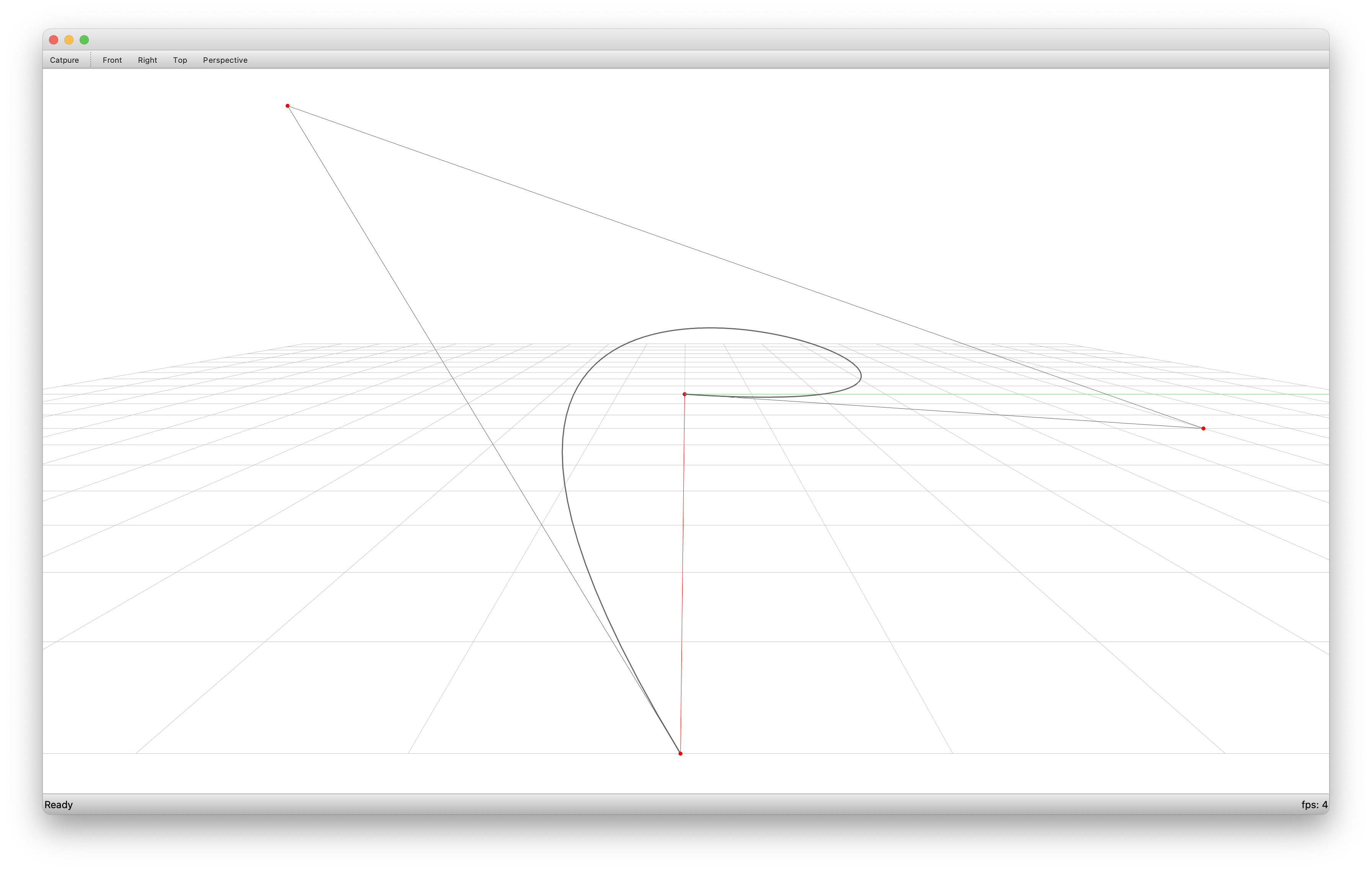Image resolution: width=1372 pixels, height=871 pixels.
Task: Switch to the Right view
Action: 147,60
